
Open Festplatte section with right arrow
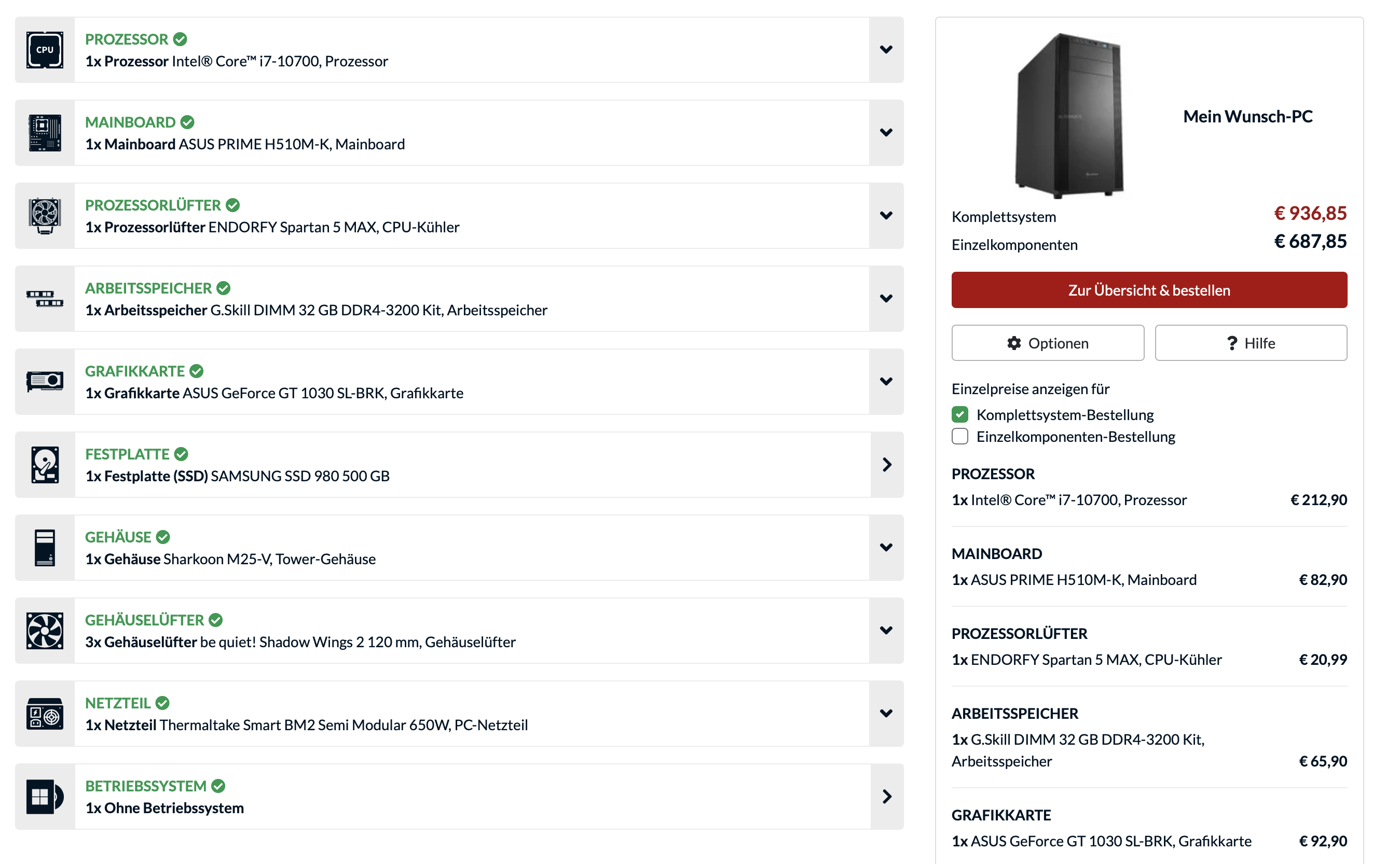(887, 465)
